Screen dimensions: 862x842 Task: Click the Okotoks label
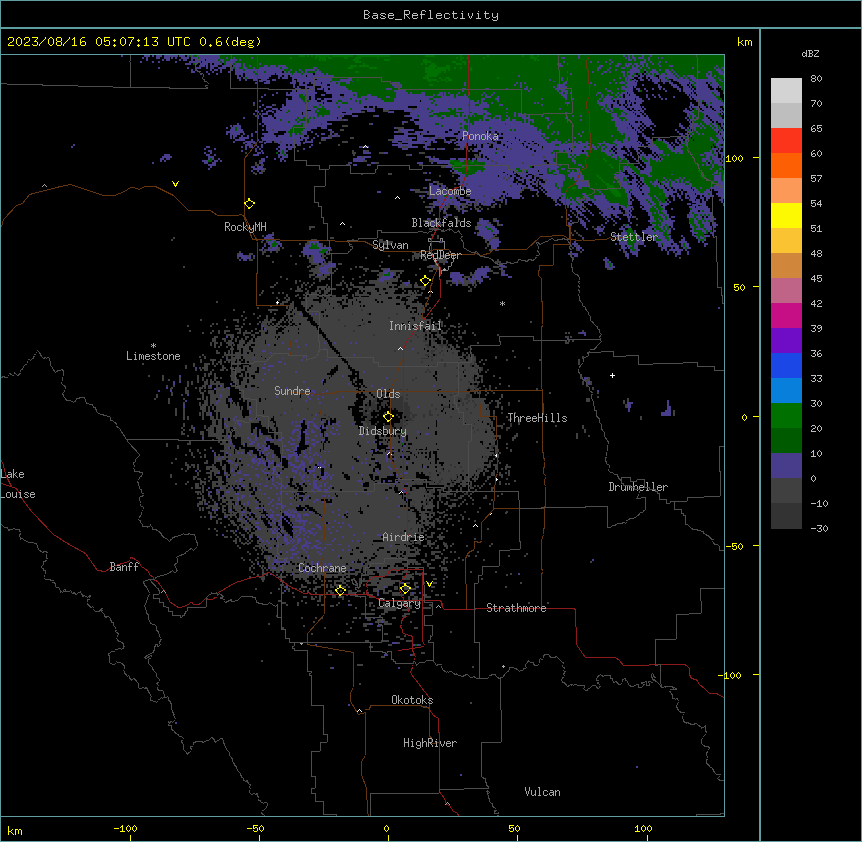[412, 700]
